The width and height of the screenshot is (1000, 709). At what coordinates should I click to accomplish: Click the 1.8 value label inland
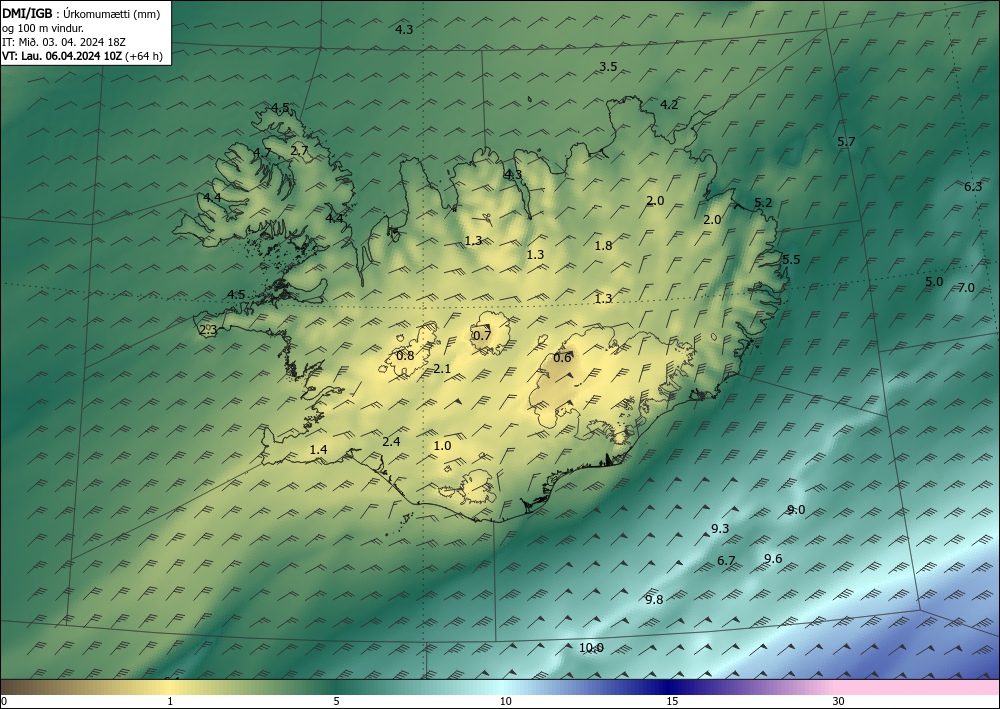click(603, 245)
